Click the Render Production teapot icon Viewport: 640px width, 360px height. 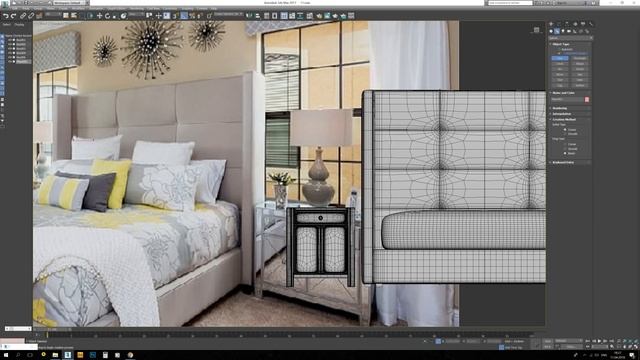pos(335,16)
